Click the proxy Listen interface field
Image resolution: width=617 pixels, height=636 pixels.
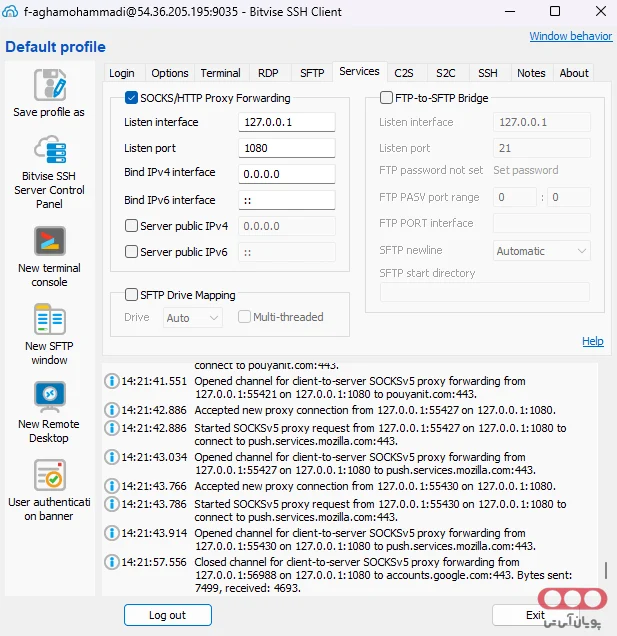pyautogui.click(x=287, y=122)
